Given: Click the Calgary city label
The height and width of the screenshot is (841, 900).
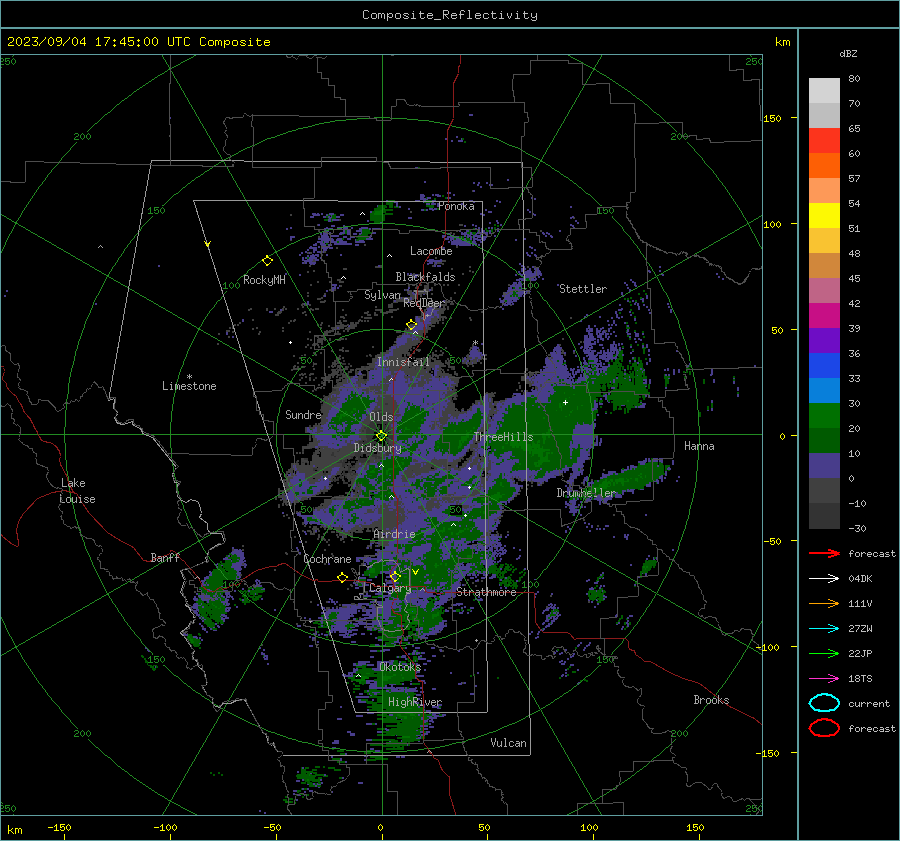Looking at the screenshot, I should 390,588.
